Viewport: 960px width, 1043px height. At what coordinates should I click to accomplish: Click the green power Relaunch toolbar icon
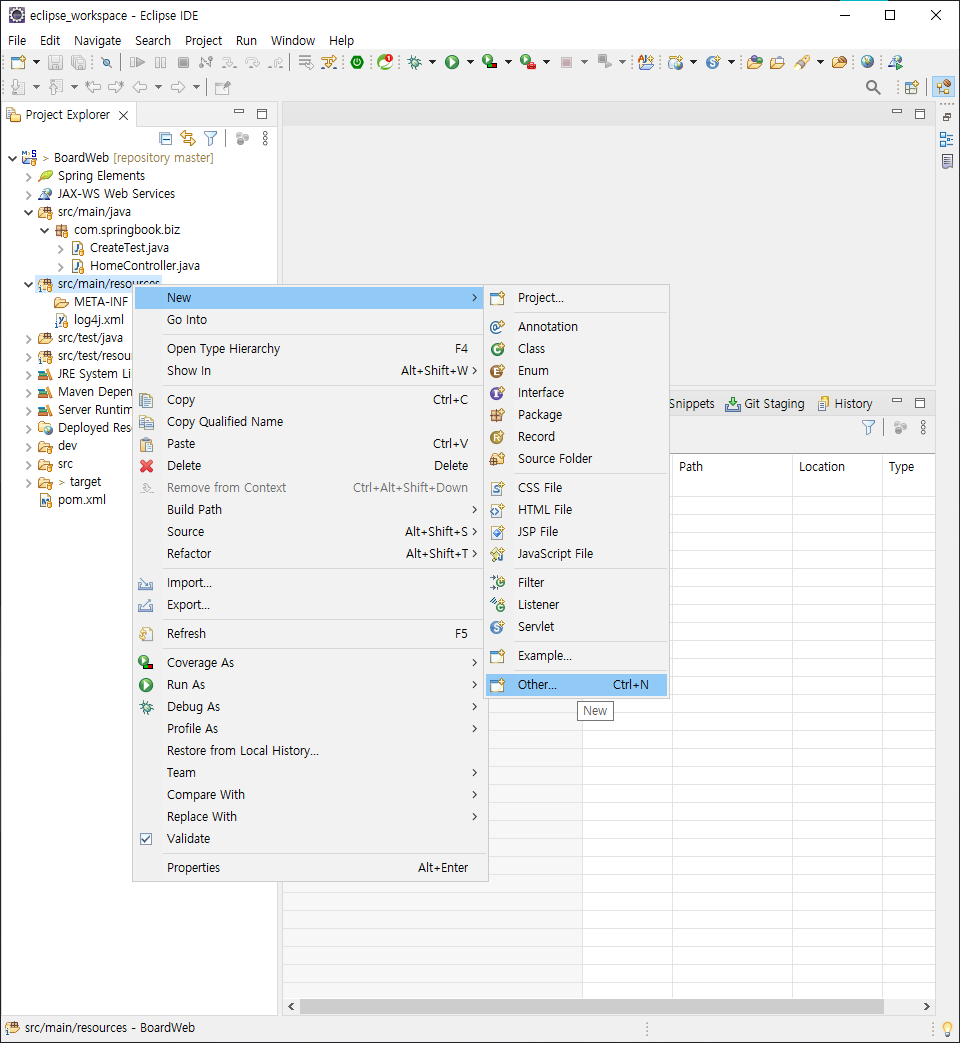pos(357,62)
